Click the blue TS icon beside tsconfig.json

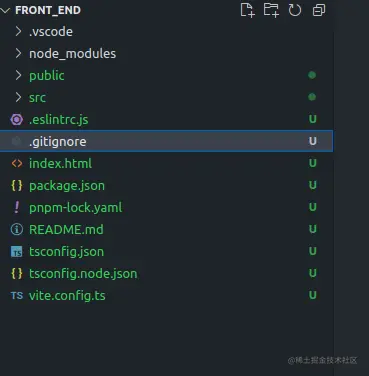17,252
